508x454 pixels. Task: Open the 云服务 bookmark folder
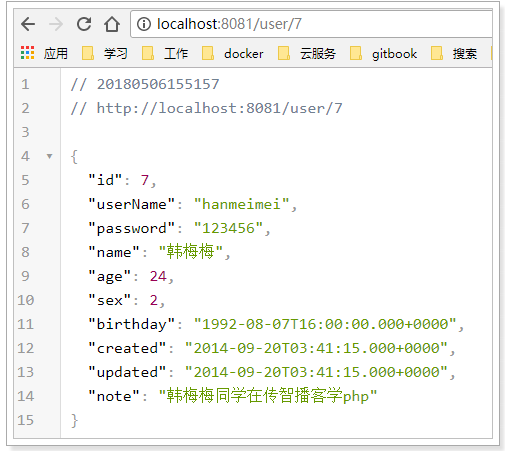307,53
